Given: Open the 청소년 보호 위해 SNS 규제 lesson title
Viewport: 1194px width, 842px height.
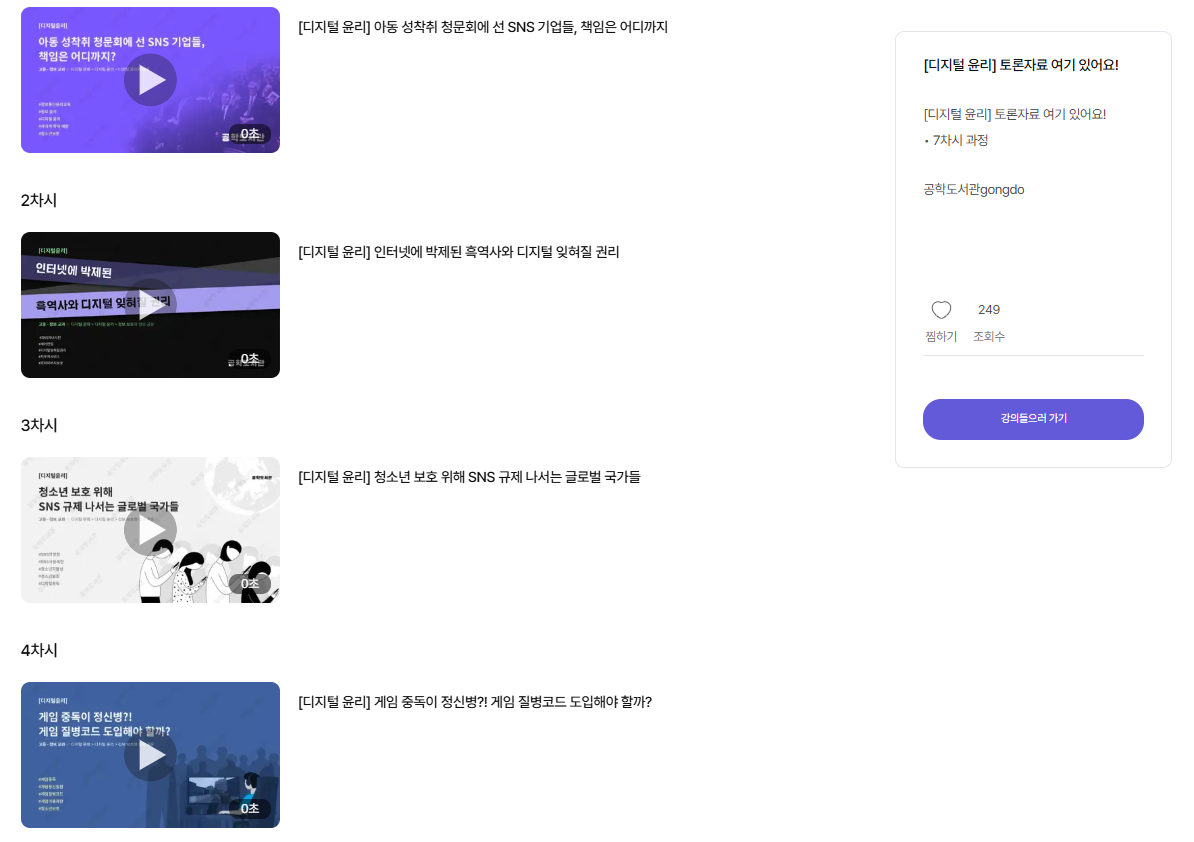Looking at the screenshot, I should click(x=469, y=477).
